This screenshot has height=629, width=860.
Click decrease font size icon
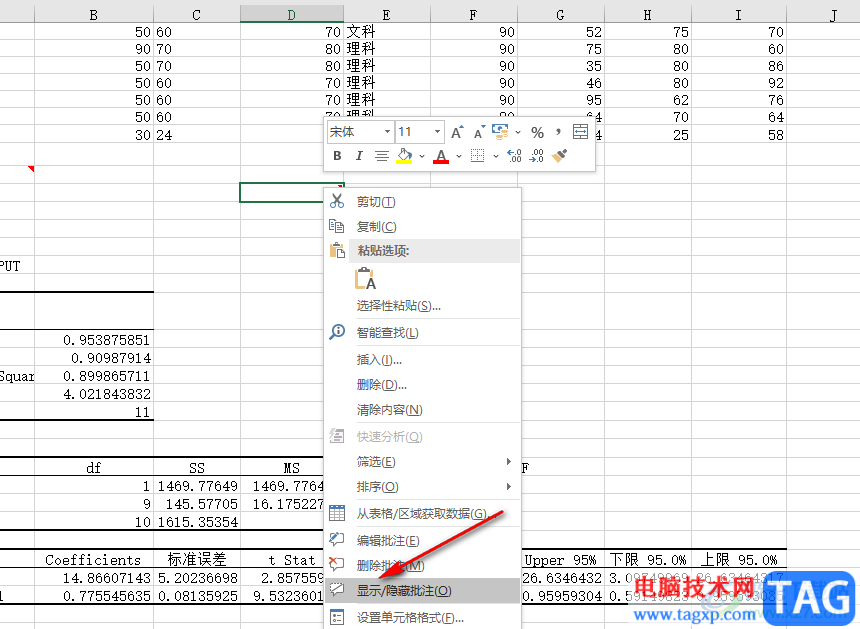(479, 132)
